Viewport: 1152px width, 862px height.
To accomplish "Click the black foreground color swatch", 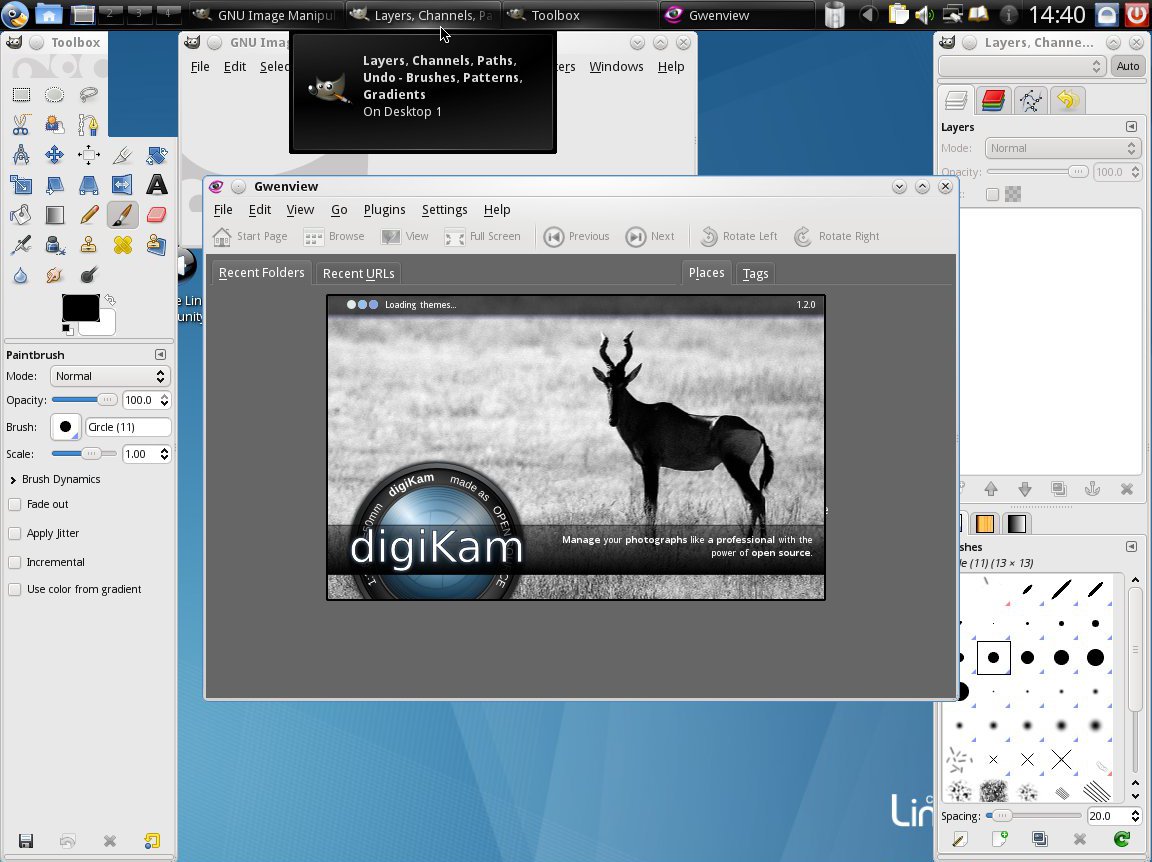I will coord(80,307).
